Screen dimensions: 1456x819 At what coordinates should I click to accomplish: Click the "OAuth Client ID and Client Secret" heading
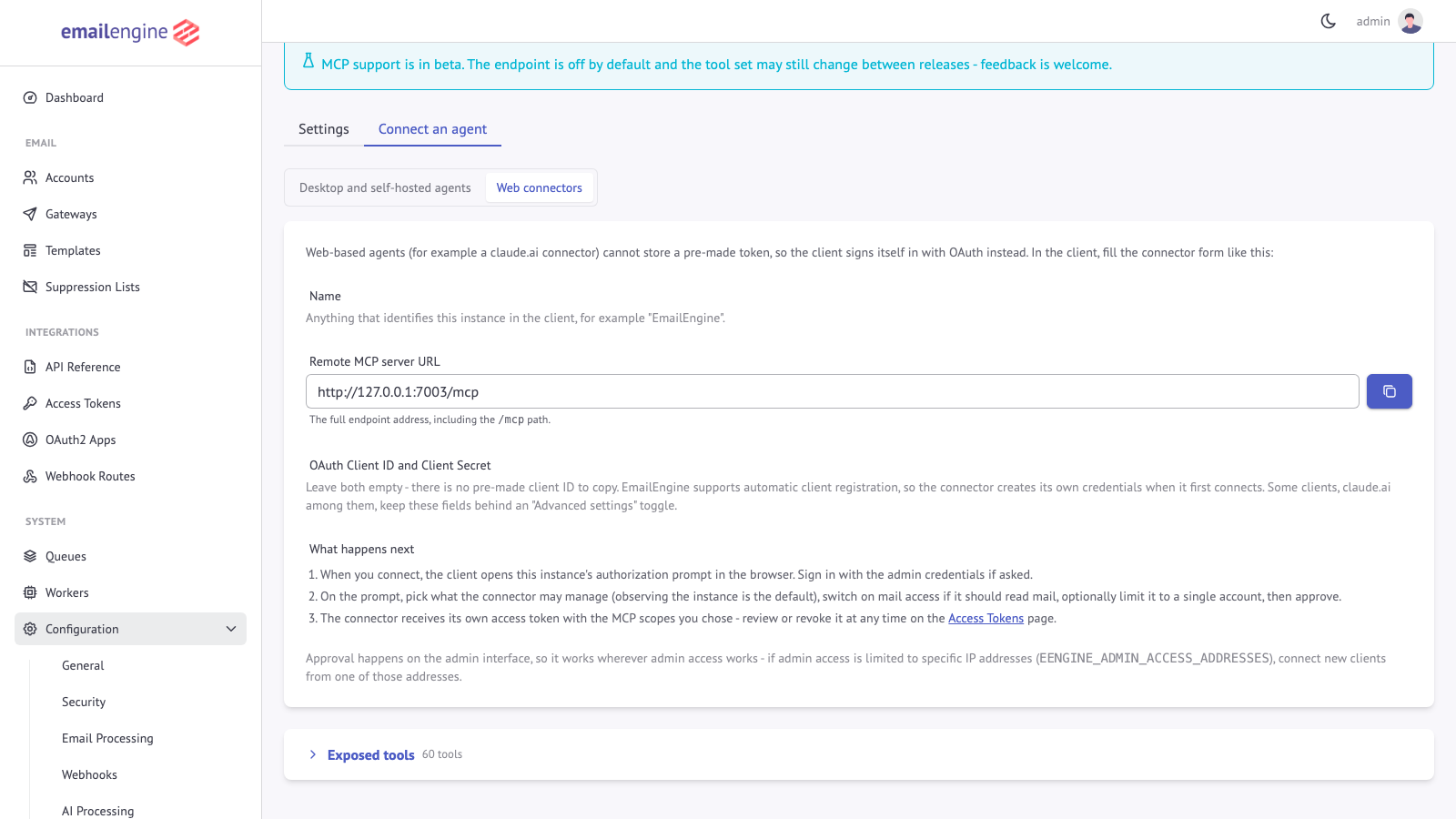pos(400,465)
